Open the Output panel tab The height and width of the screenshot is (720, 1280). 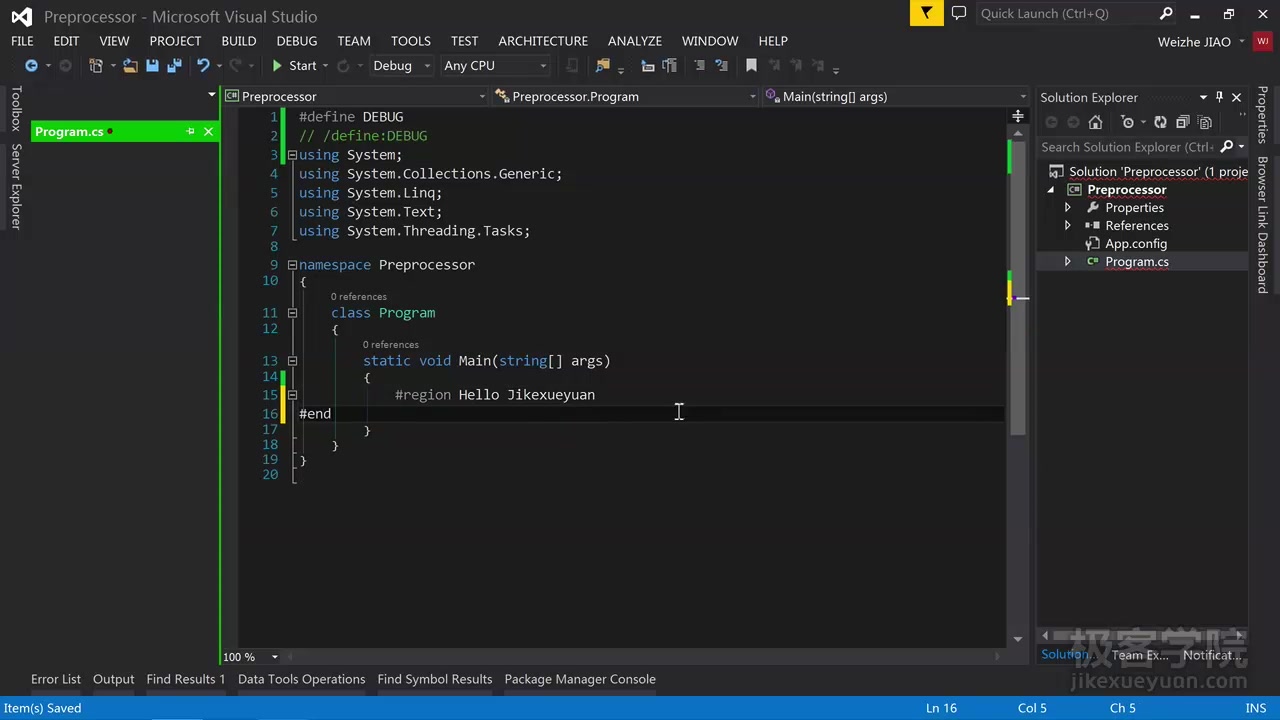[x=113, y=679]
